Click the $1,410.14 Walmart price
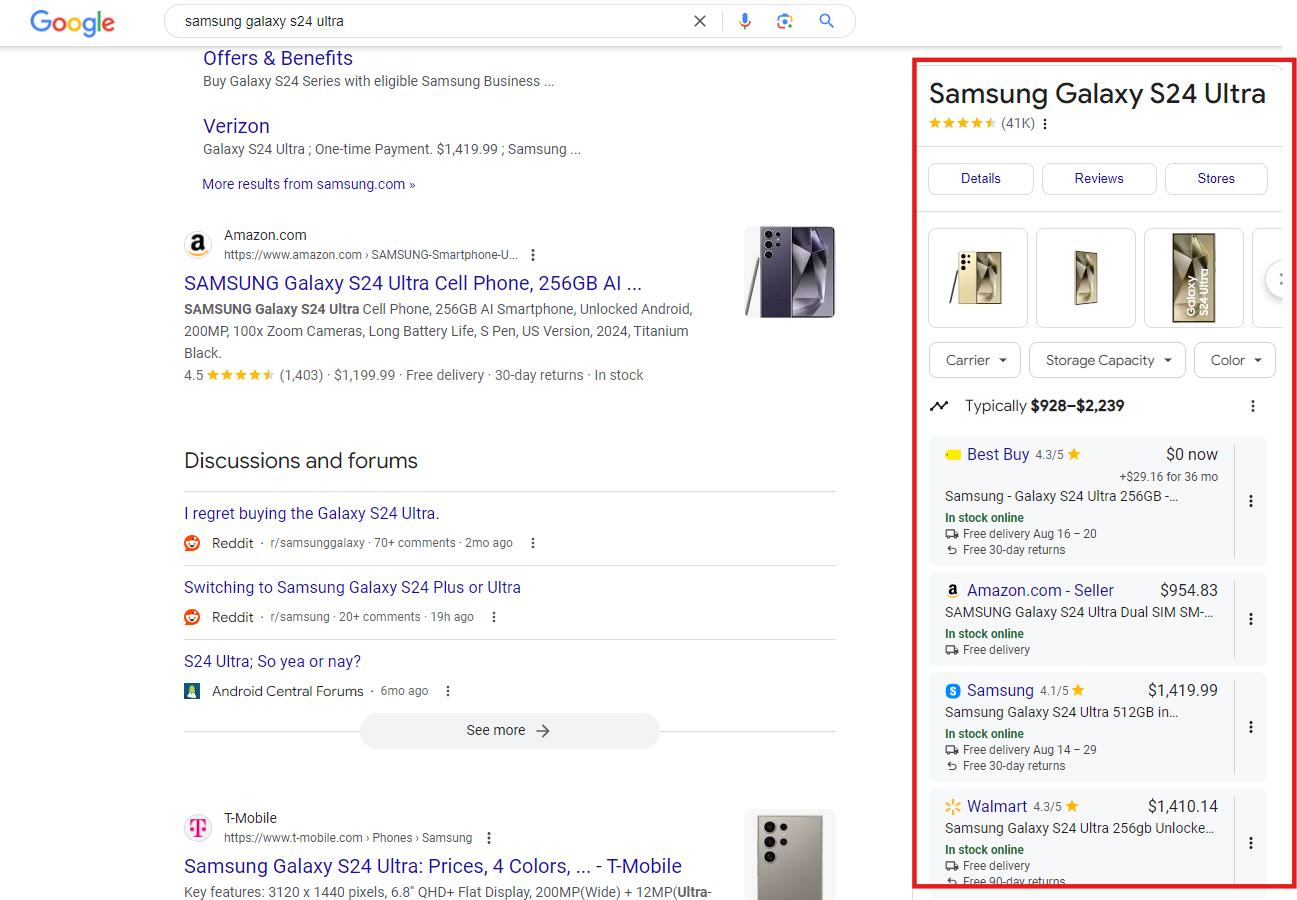 pyautogui.click(x=1183, y=806)
